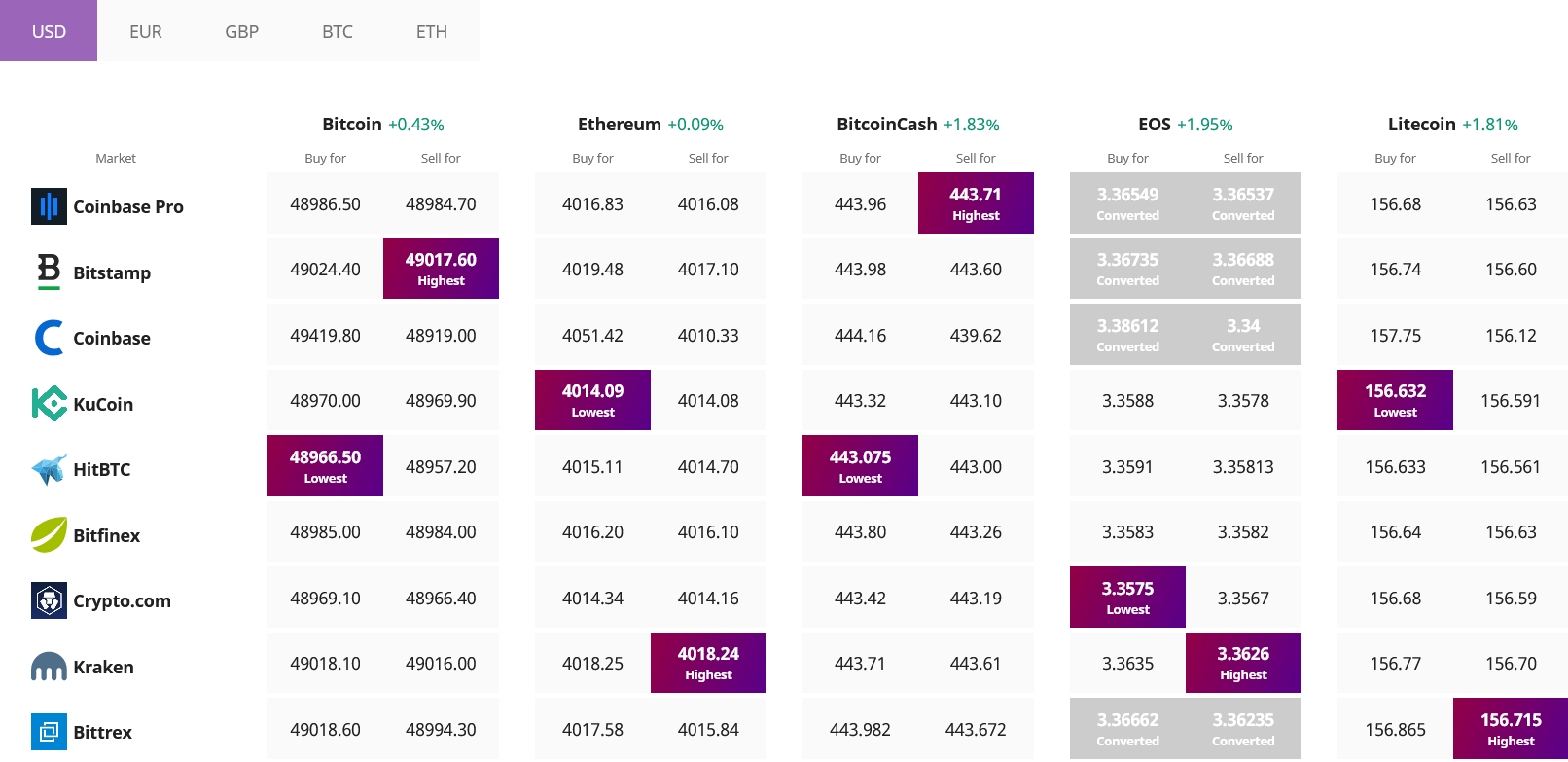Select Crypto.com's lowest EOS buy price 3.3575

click(1127, 597)
